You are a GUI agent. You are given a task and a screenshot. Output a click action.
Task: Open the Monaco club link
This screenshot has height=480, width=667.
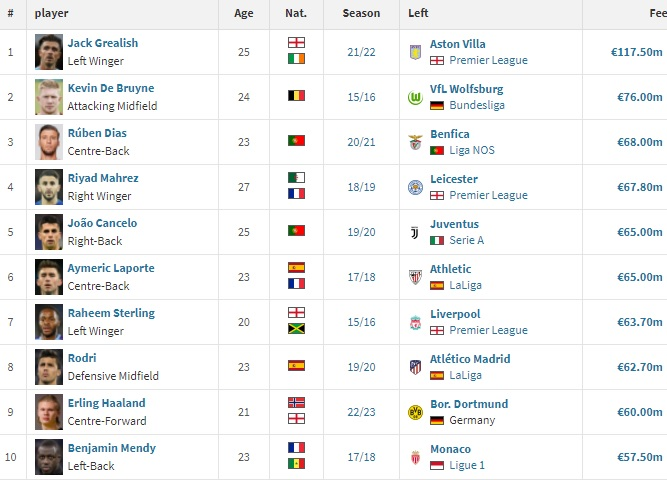[x=450, y=449]
